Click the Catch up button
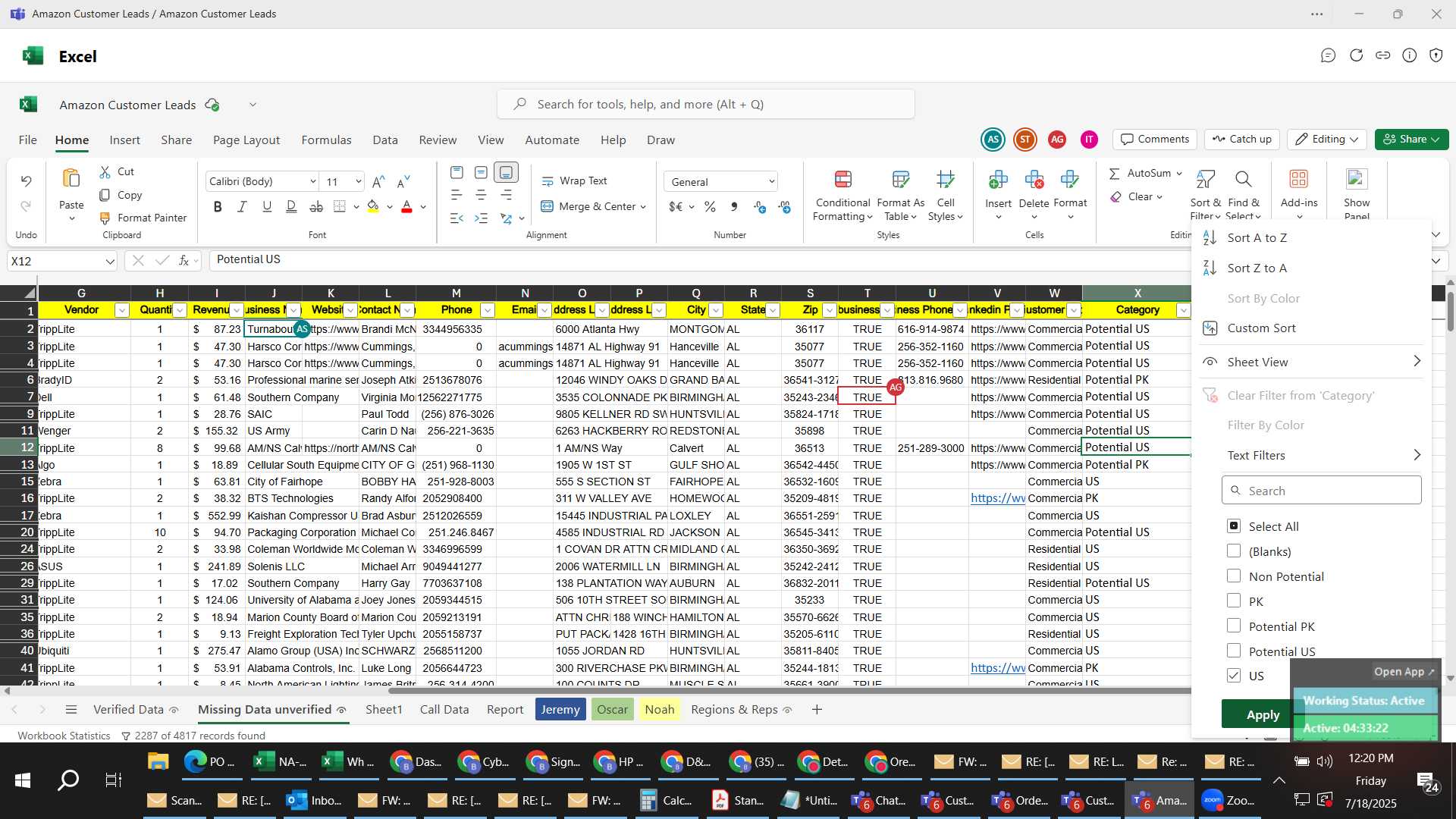The image size is (1456, 819). click(1241, 140)
